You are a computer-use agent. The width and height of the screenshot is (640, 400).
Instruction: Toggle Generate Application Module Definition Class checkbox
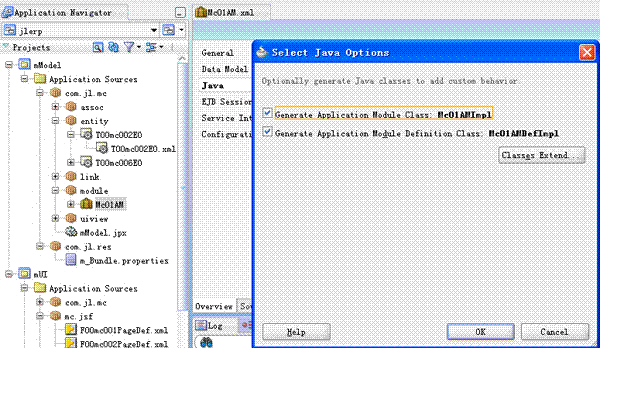tap(267, 131)
